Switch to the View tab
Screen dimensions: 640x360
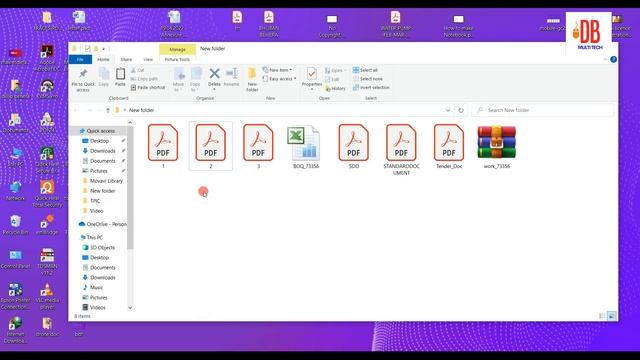coord(148,60)
